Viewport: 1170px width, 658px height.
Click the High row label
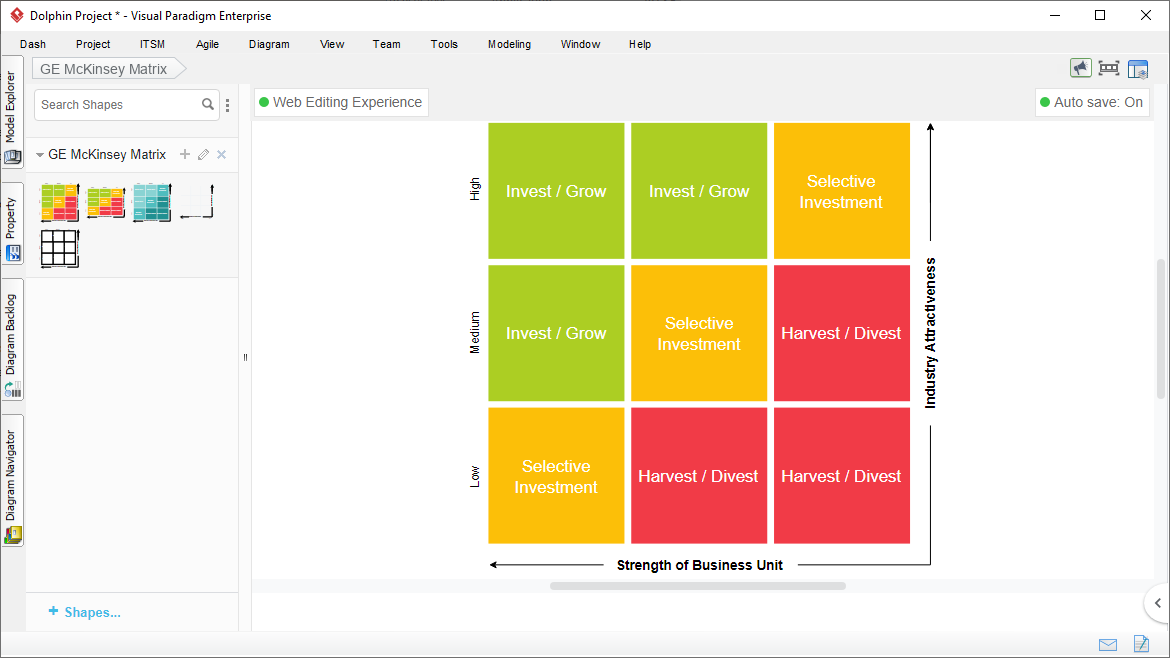pos(475,189)
